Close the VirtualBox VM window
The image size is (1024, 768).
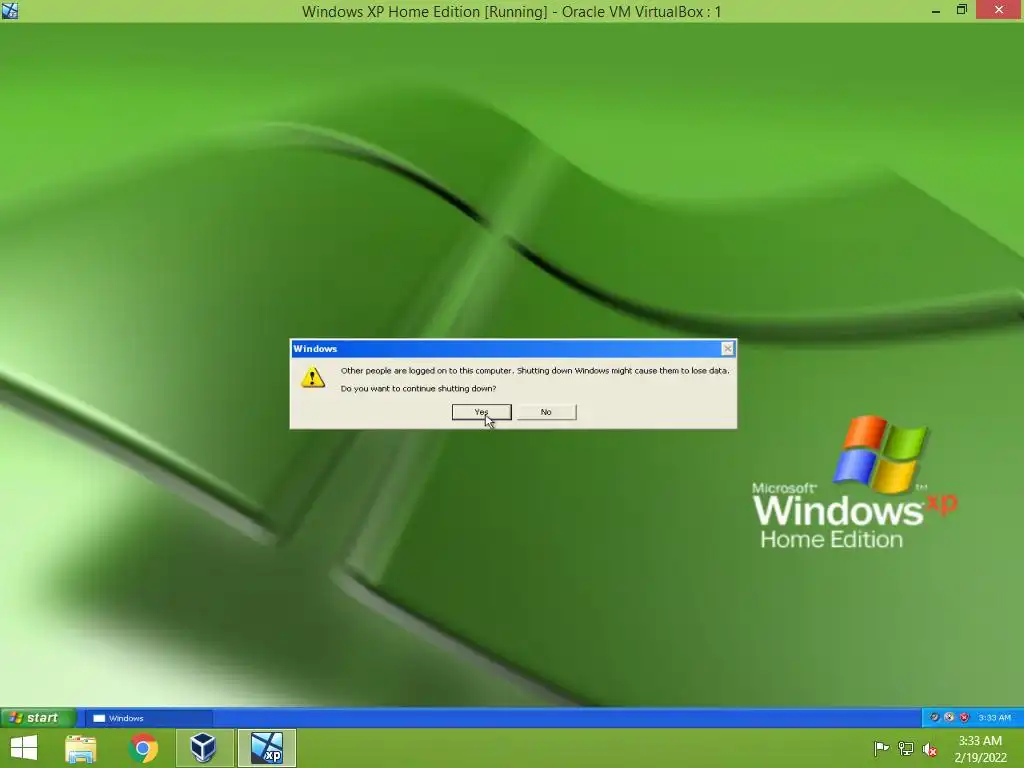pos(999,10)
